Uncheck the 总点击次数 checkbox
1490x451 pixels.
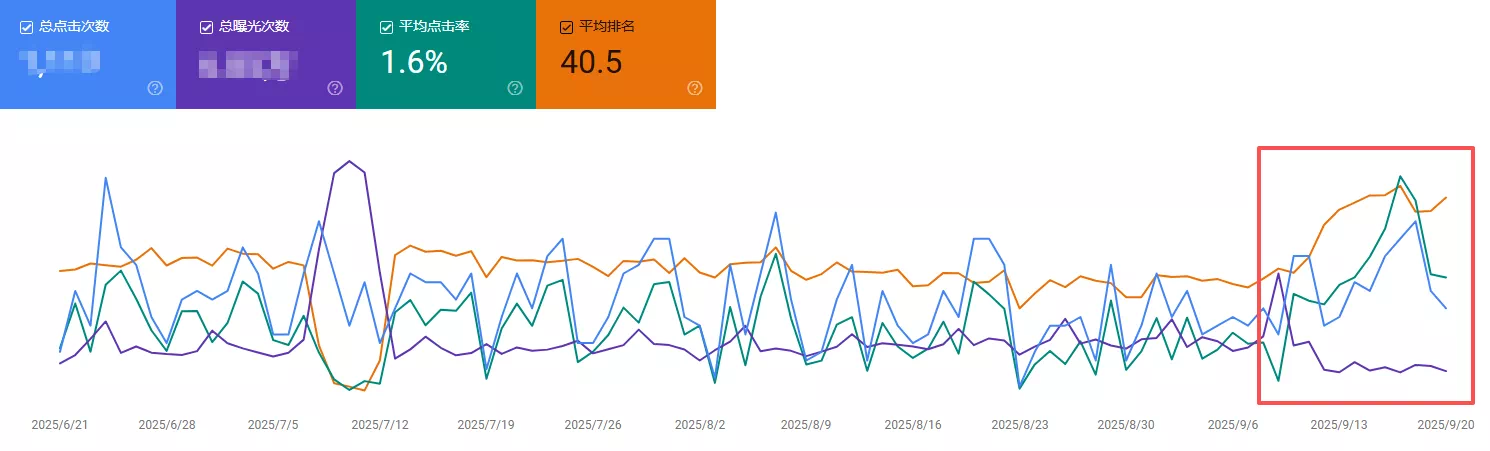tap(27, 27)
